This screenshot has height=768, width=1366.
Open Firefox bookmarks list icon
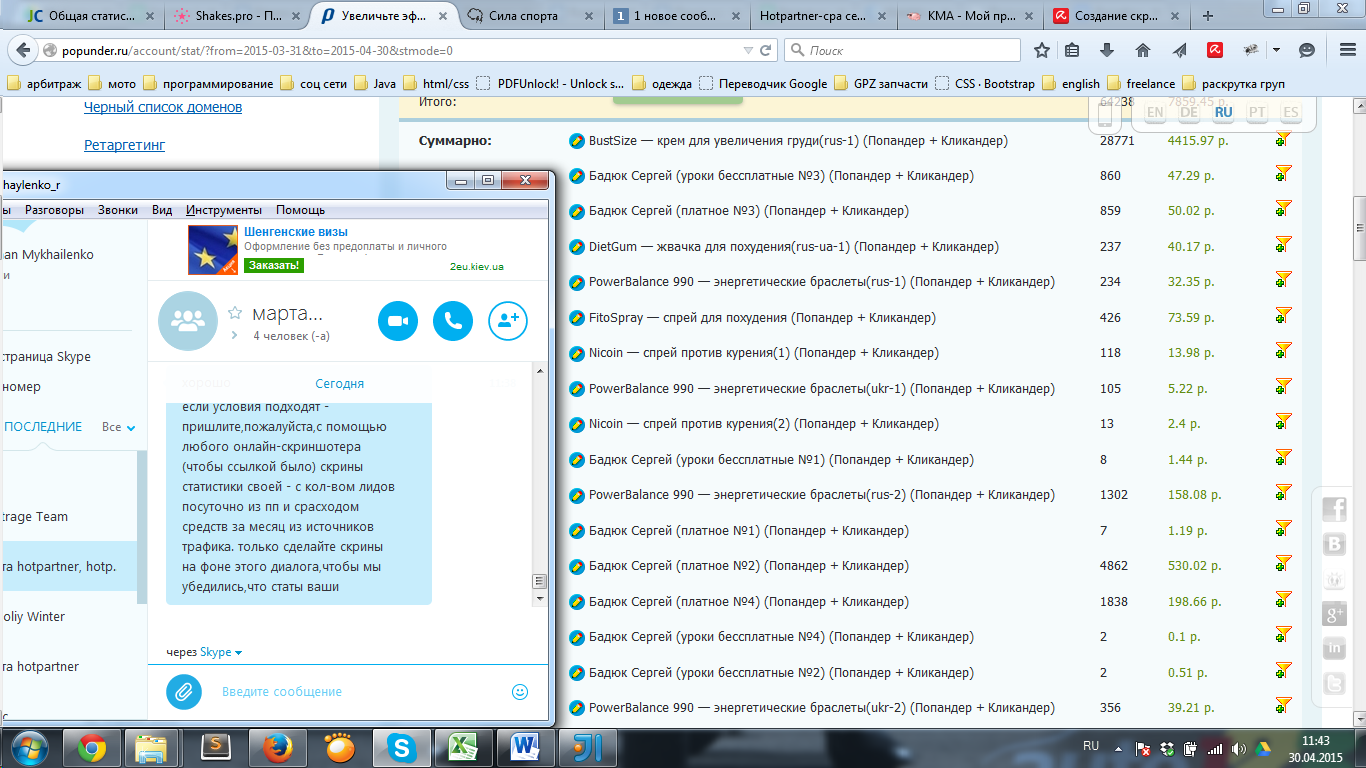point(1072,50)
